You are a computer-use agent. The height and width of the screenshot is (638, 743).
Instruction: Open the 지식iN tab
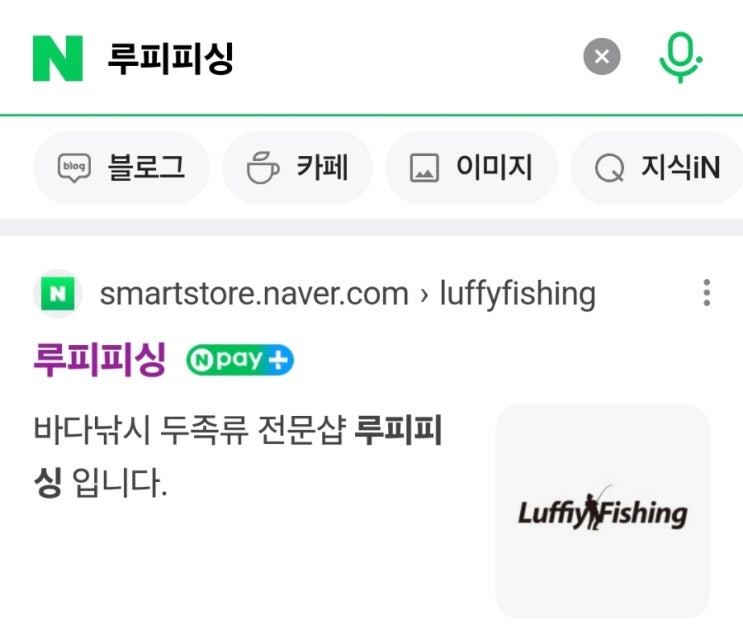coord(657,167)
